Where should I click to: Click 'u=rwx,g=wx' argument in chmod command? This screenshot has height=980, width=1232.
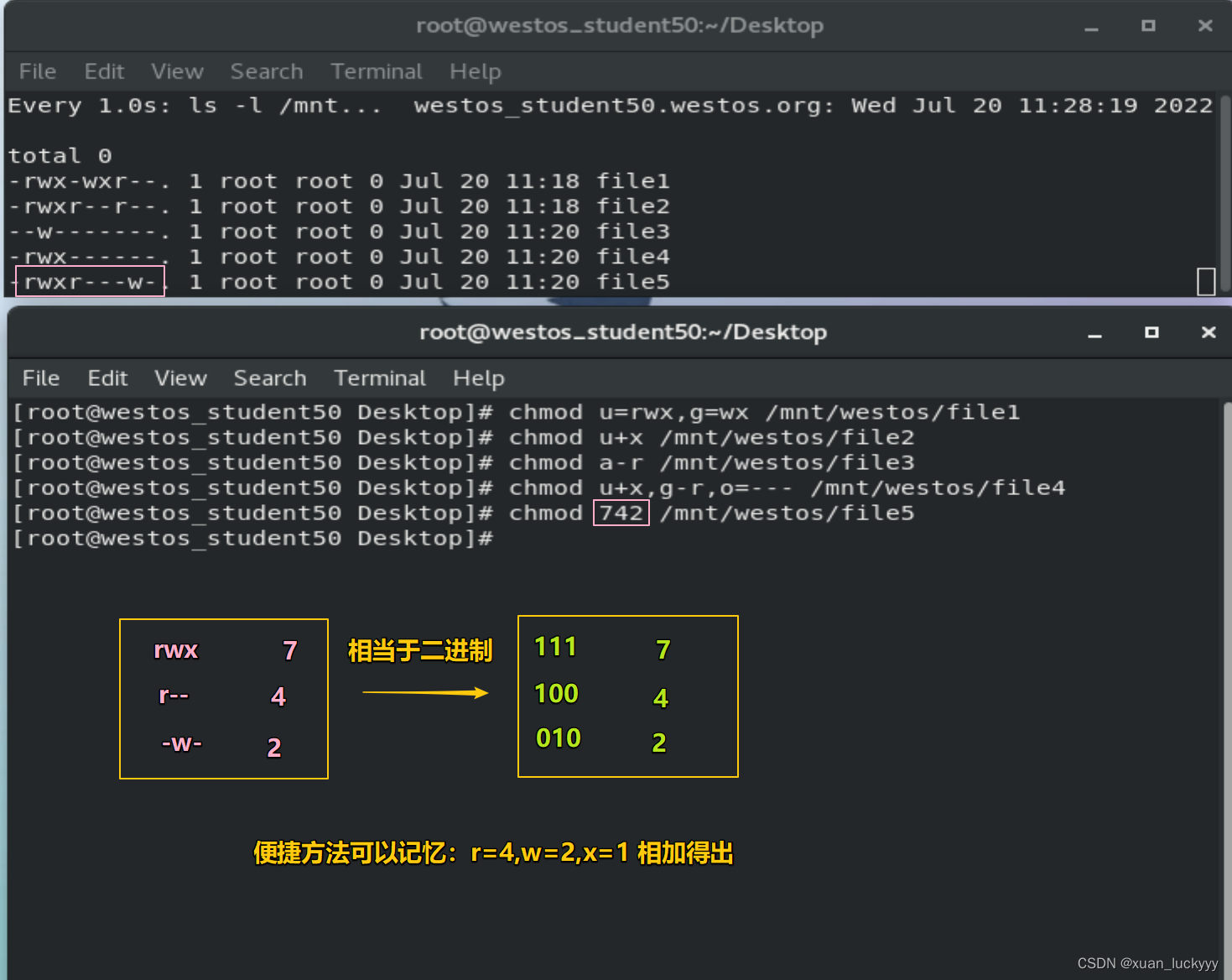[x=673, y=413]
